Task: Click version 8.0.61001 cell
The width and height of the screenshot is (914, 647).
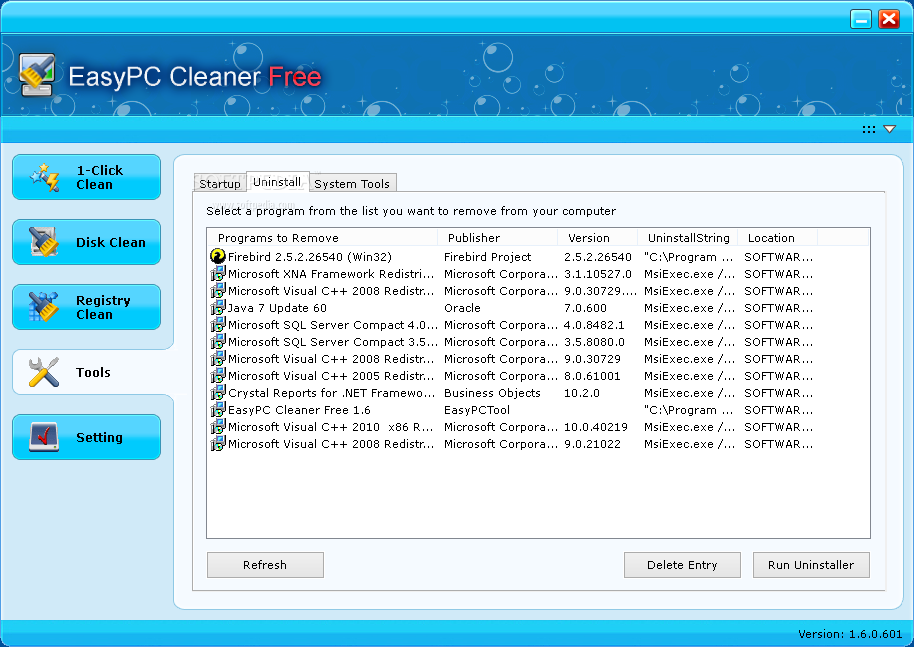Action: (592, 376)
